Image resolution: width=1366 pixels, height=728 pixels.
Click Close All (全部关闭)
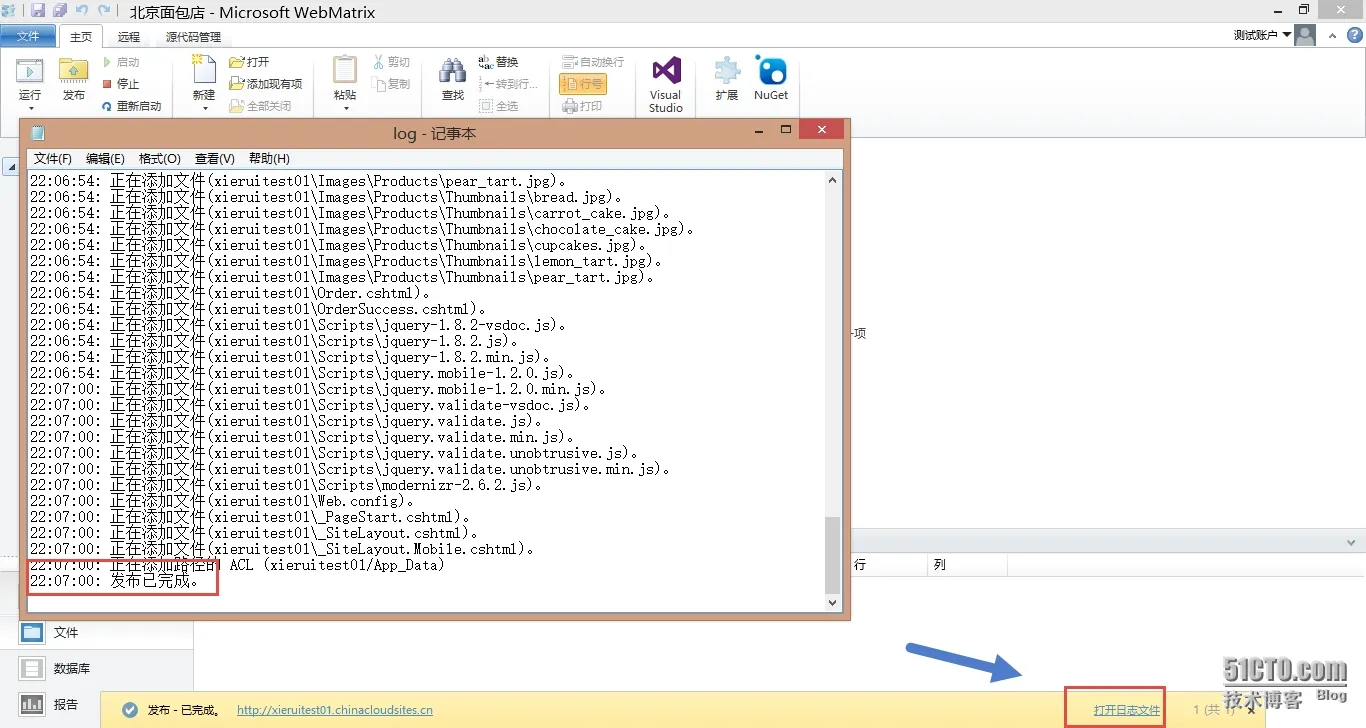tap(261, 106)
